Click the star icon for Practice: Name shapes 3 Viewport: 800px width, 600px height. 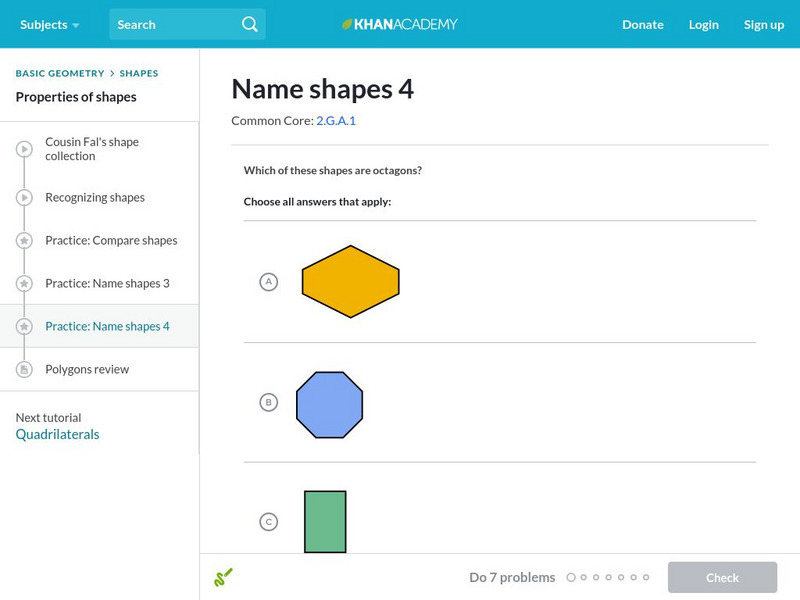click(23, 283)
